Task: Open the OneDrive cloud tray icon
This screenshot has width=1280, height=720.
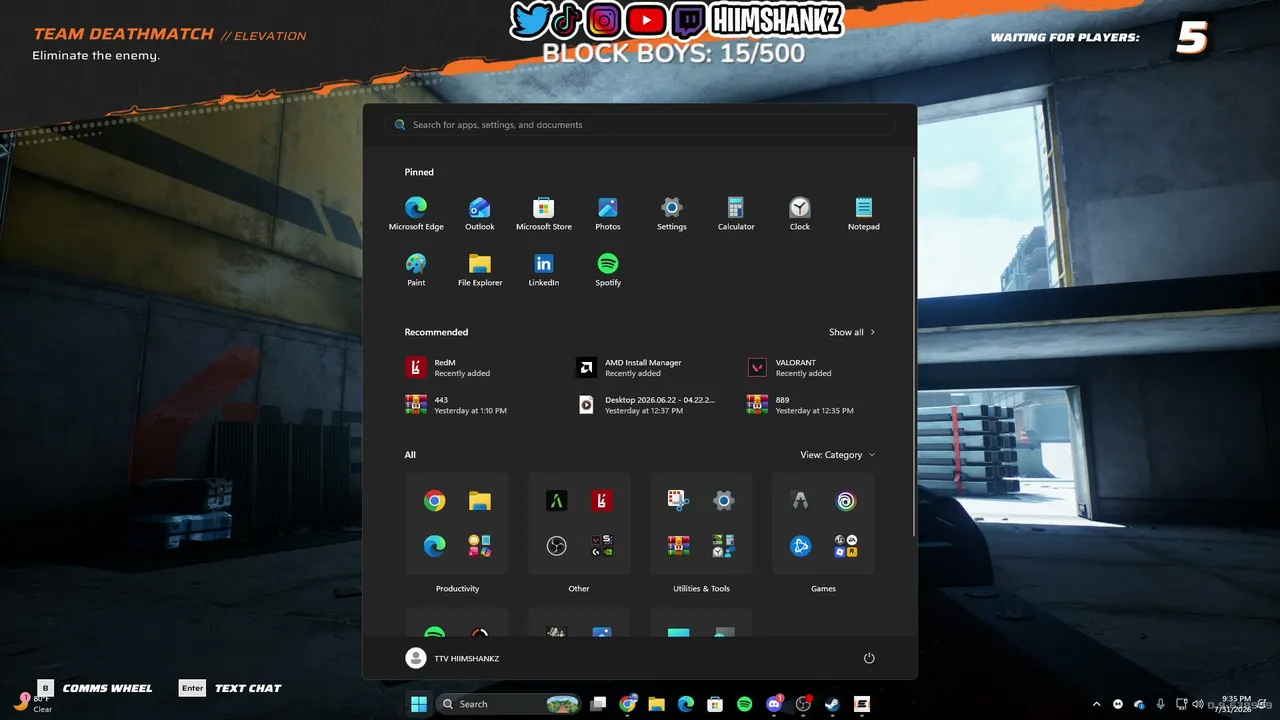Action: coord(1139,704)
